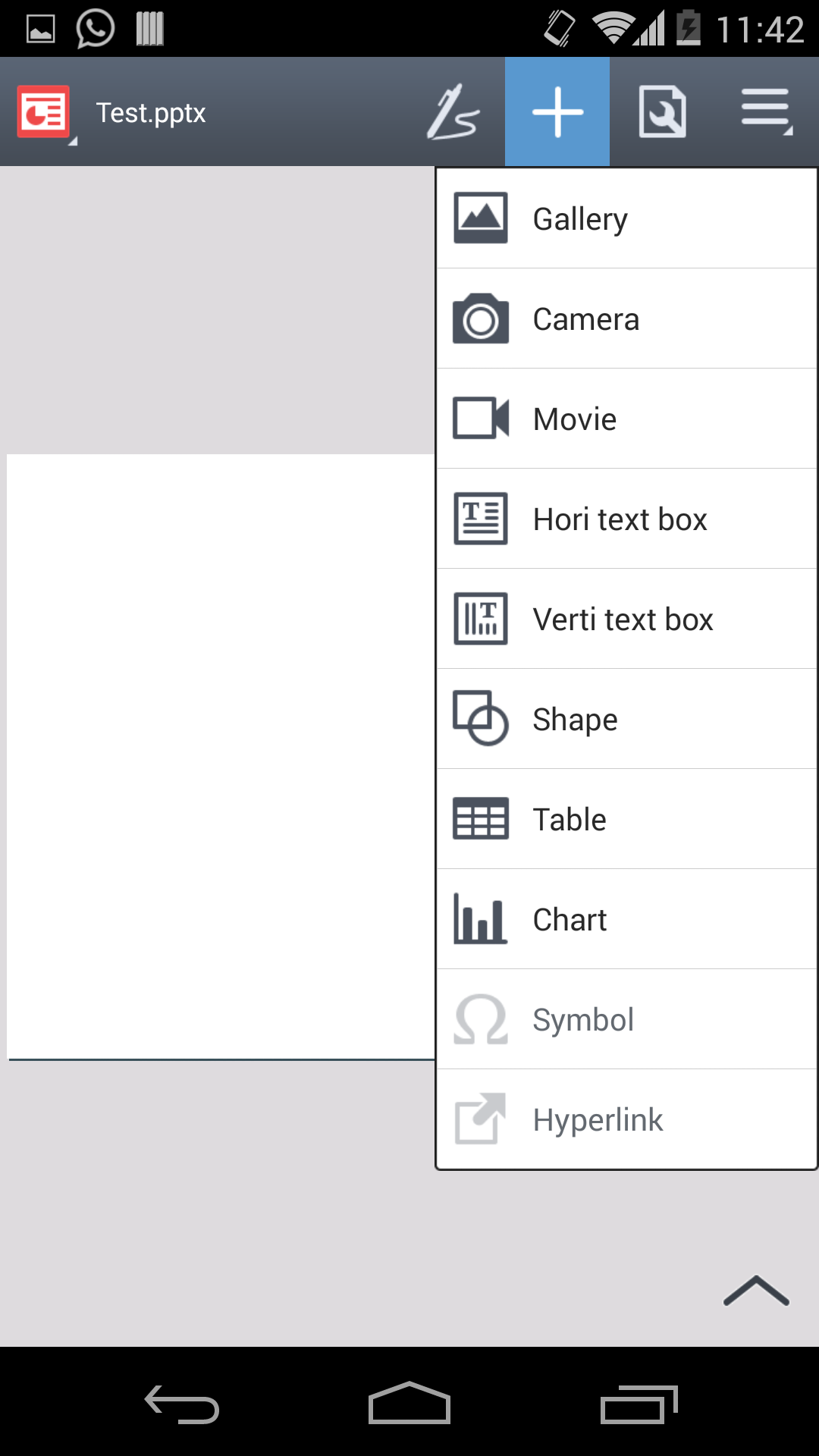The width and height of the screenshot is (819, 1456).
Task: Insert a Verti text box
Action: pos(626,619)
